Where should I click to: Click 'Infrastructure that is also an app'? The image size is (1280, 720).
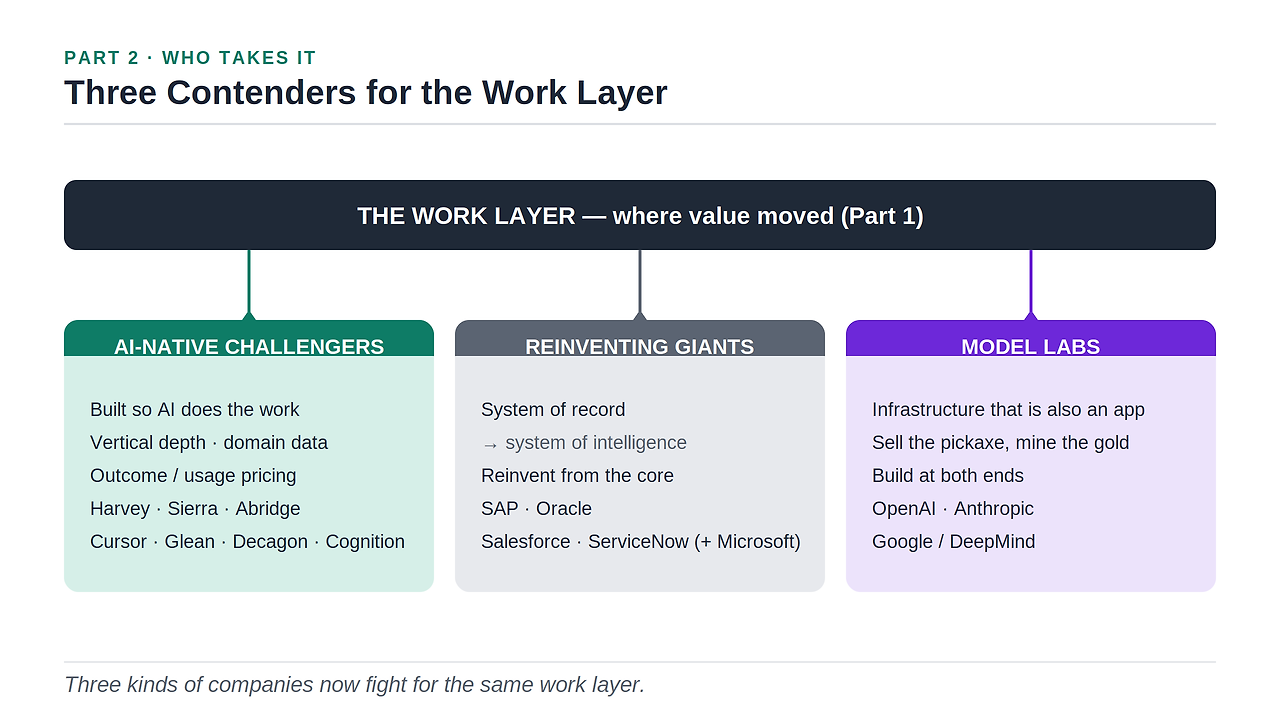click(1008, 410)
